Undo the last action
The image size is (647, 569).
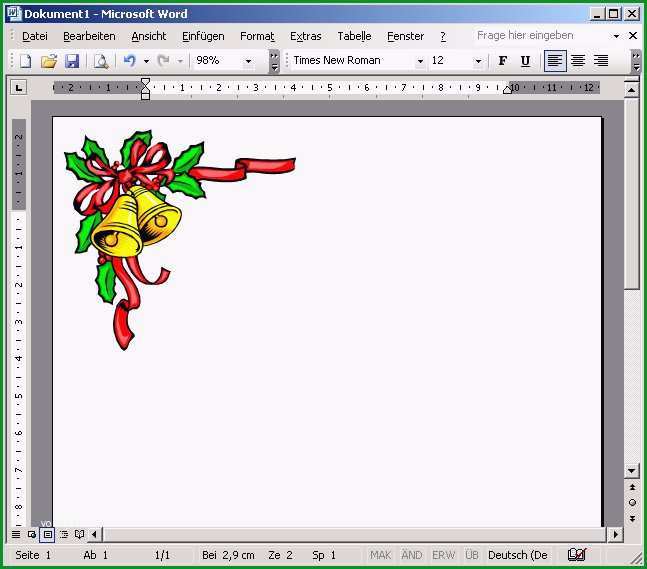tap(130, 61)
